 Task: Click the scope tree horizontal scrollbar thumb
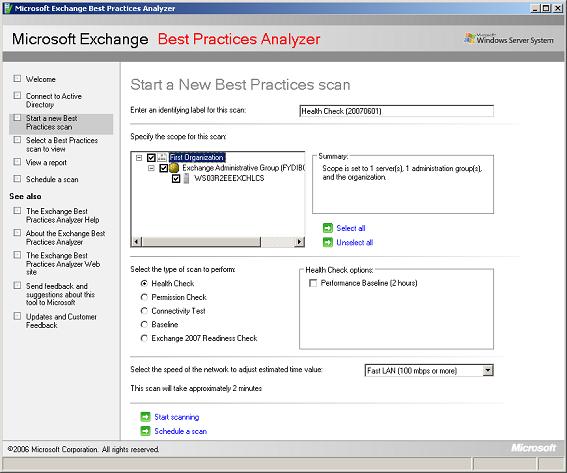[x=201, y=242]
